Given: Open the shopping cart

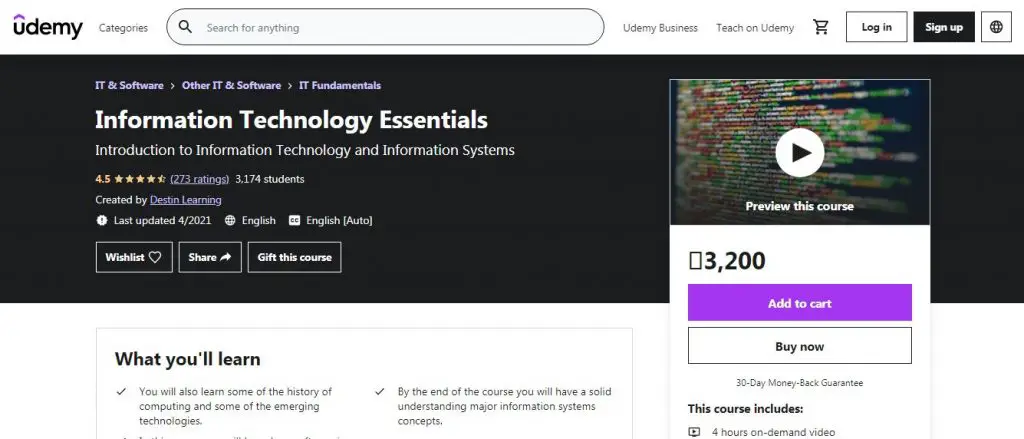Looking at the screenshot, I should tap(821, 27).
